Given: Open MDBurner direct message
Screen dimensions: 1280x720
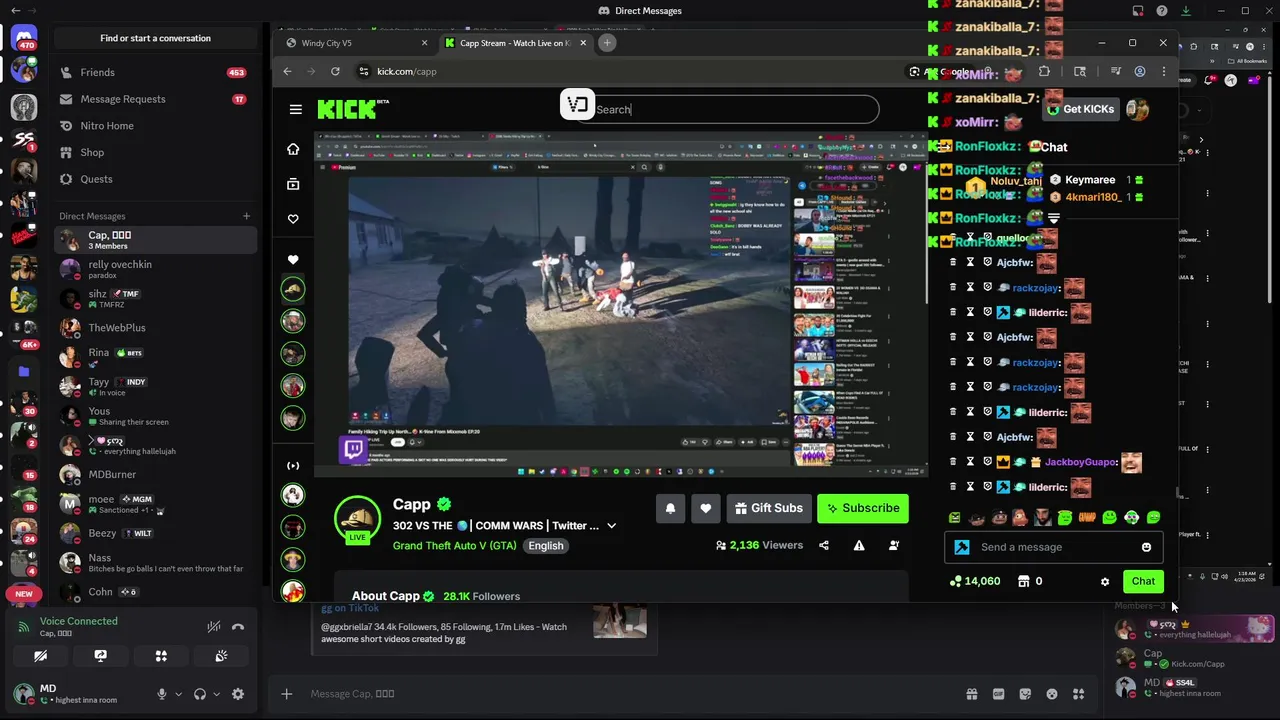Looking at the screenshot, I should (x=155, y=475).
